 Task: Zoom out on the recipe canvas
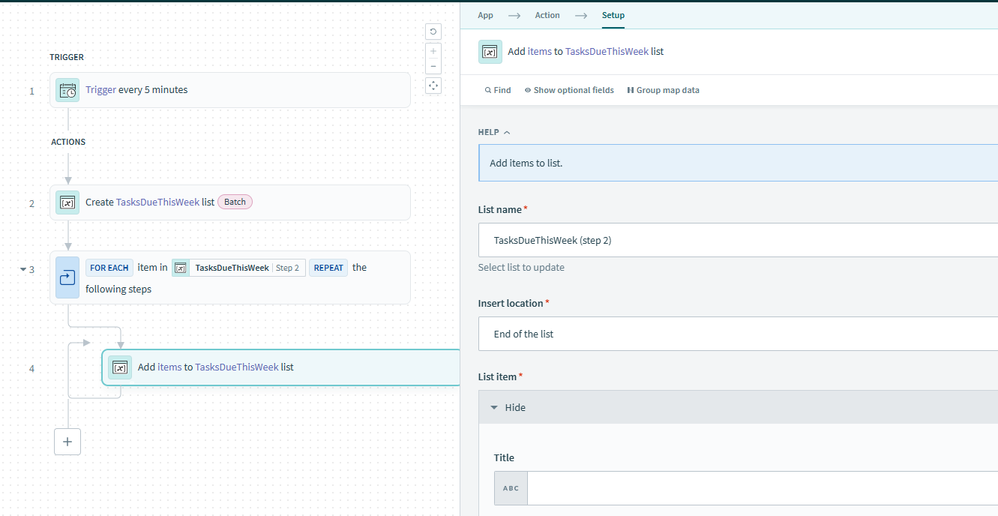433,66
